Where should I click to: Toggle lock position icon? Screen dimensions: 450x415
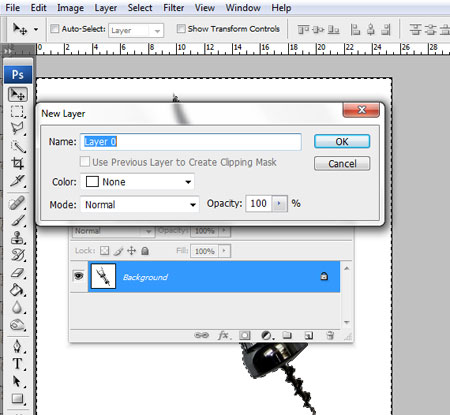[x=132, y=250]
